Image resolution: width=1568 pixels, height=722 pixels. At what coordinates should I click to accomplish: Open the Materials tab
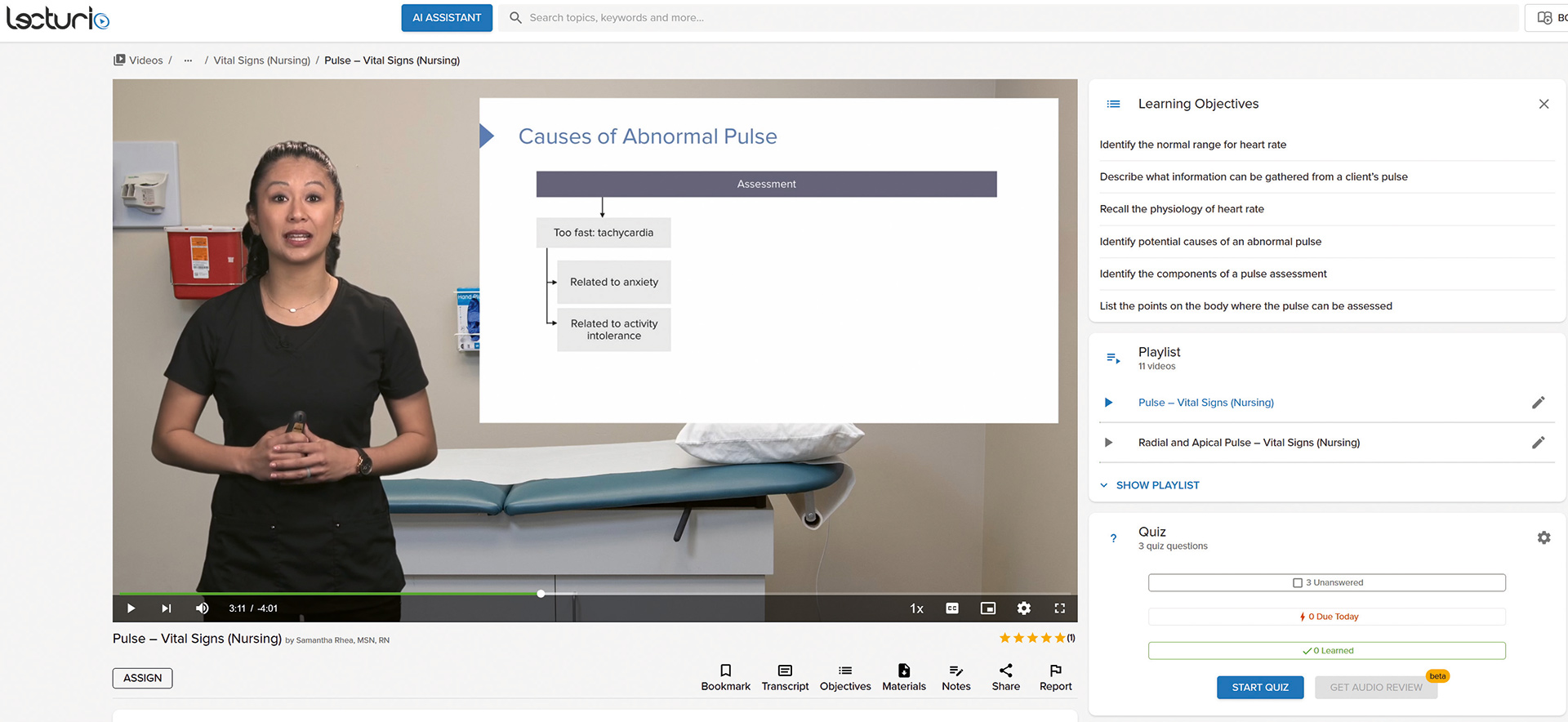(x=903, y=677)
